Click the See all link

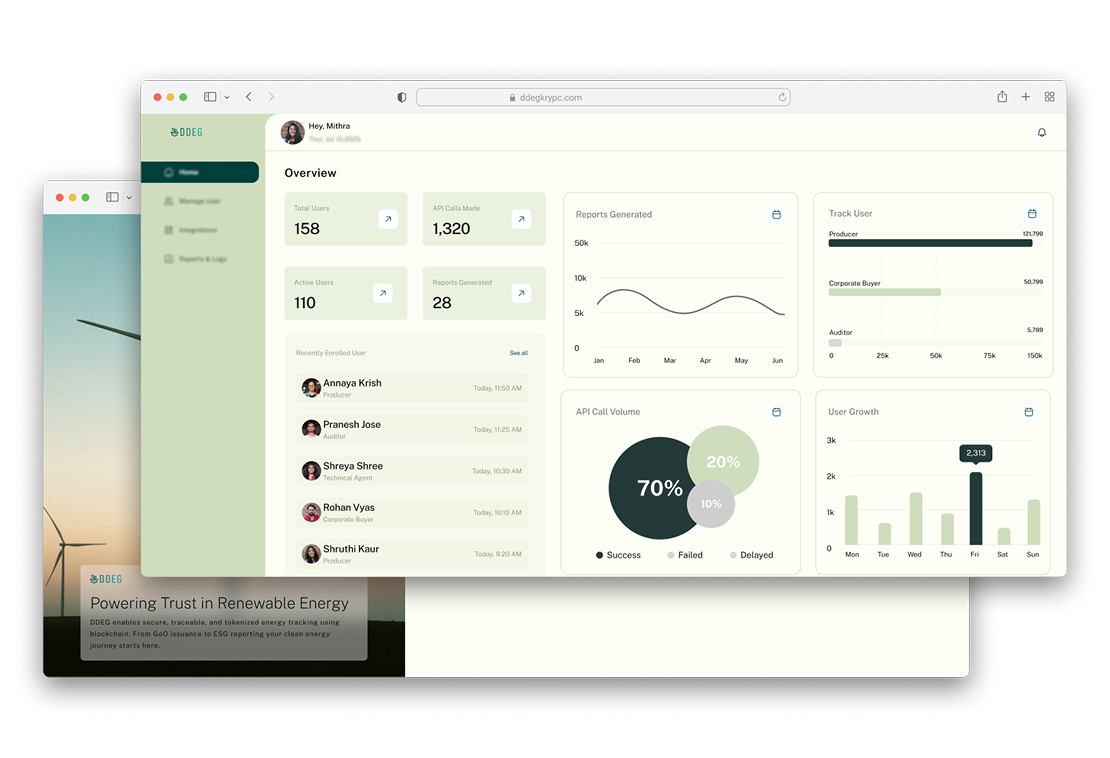coord(518,353)
